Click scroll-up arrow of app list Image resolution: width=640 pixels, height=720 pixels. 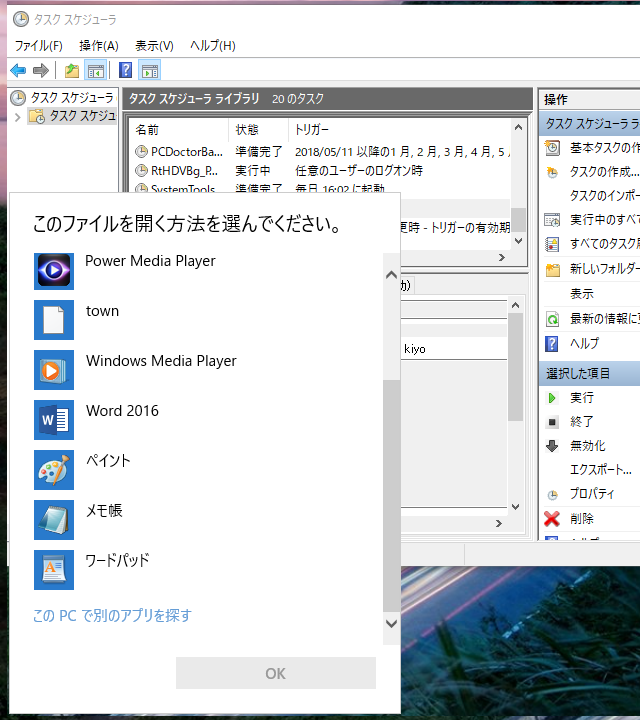tap(391, 275)
